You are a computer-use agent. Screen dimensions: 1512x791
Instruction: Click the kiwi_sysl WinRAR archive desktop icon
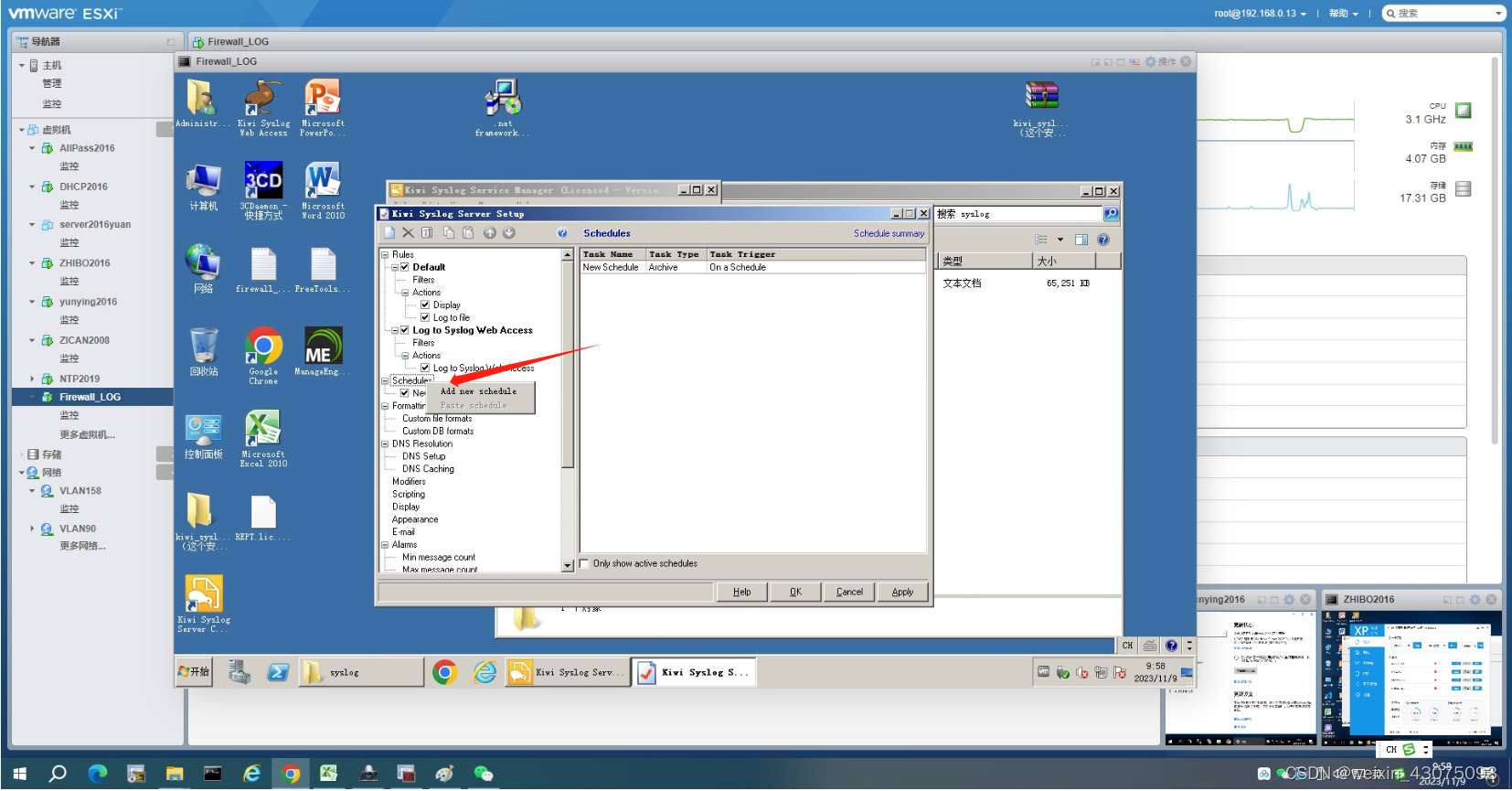pyautogui.click(x=1041, y=108)
